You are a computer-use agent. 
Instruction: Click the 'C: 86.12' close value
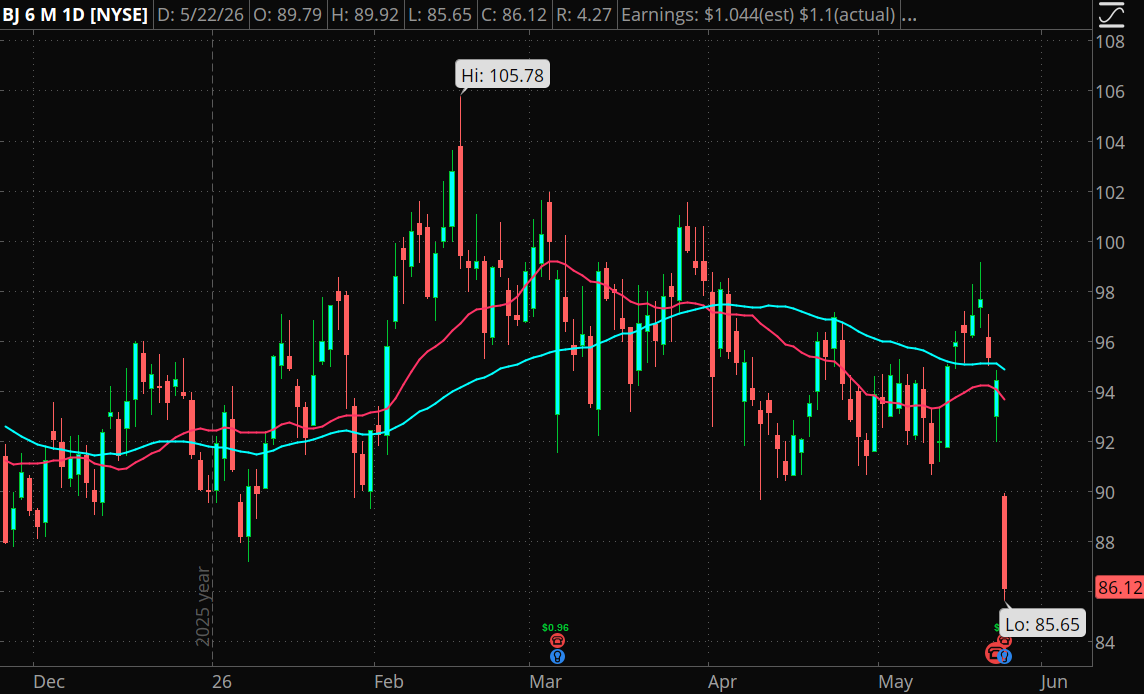coord(514,15)
